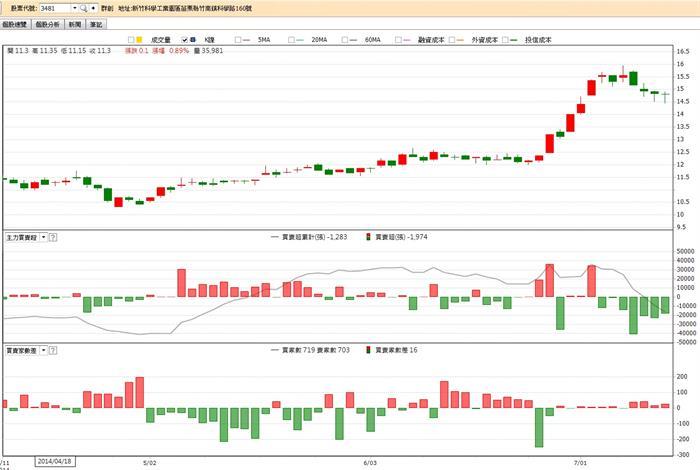Switch to the 個股分析 tab
Viewport: 700px width, 470px height.
click(x=46, y=22)
